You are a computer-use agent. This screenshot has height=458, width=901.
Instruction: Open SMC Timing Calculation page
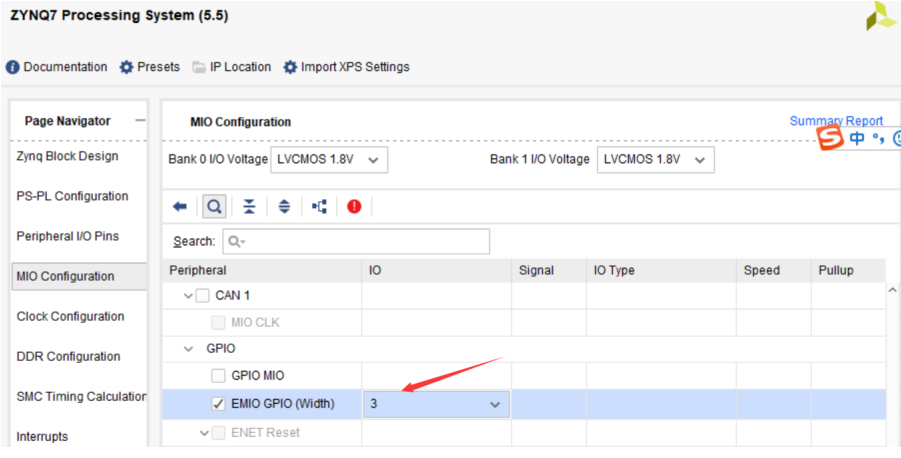81,397
